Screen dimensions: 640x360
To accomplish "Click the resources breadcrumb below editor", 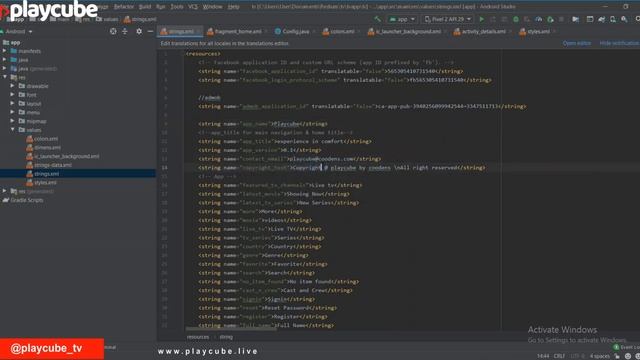I will [198, 337].
